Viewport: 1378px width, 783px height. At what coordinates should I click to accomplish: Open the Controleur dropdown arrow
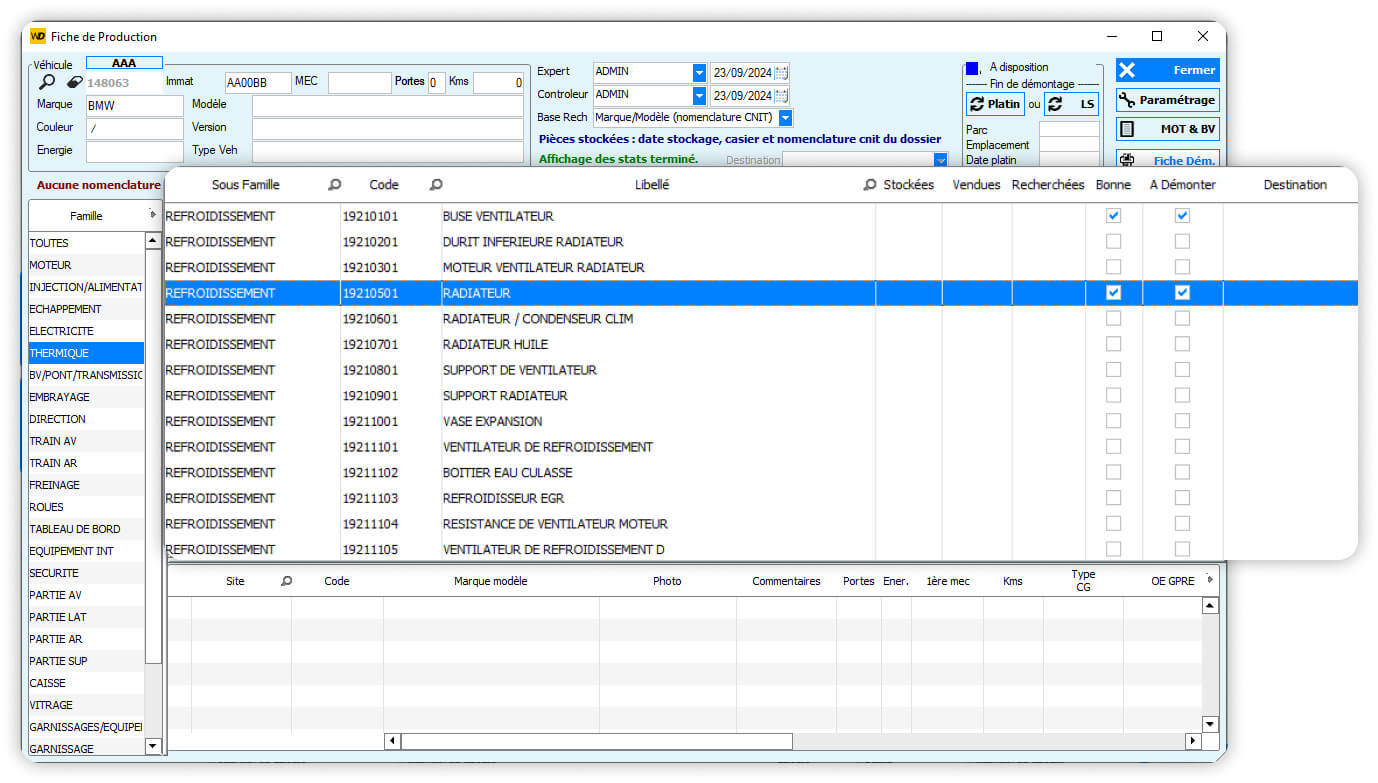pos(699,96)
